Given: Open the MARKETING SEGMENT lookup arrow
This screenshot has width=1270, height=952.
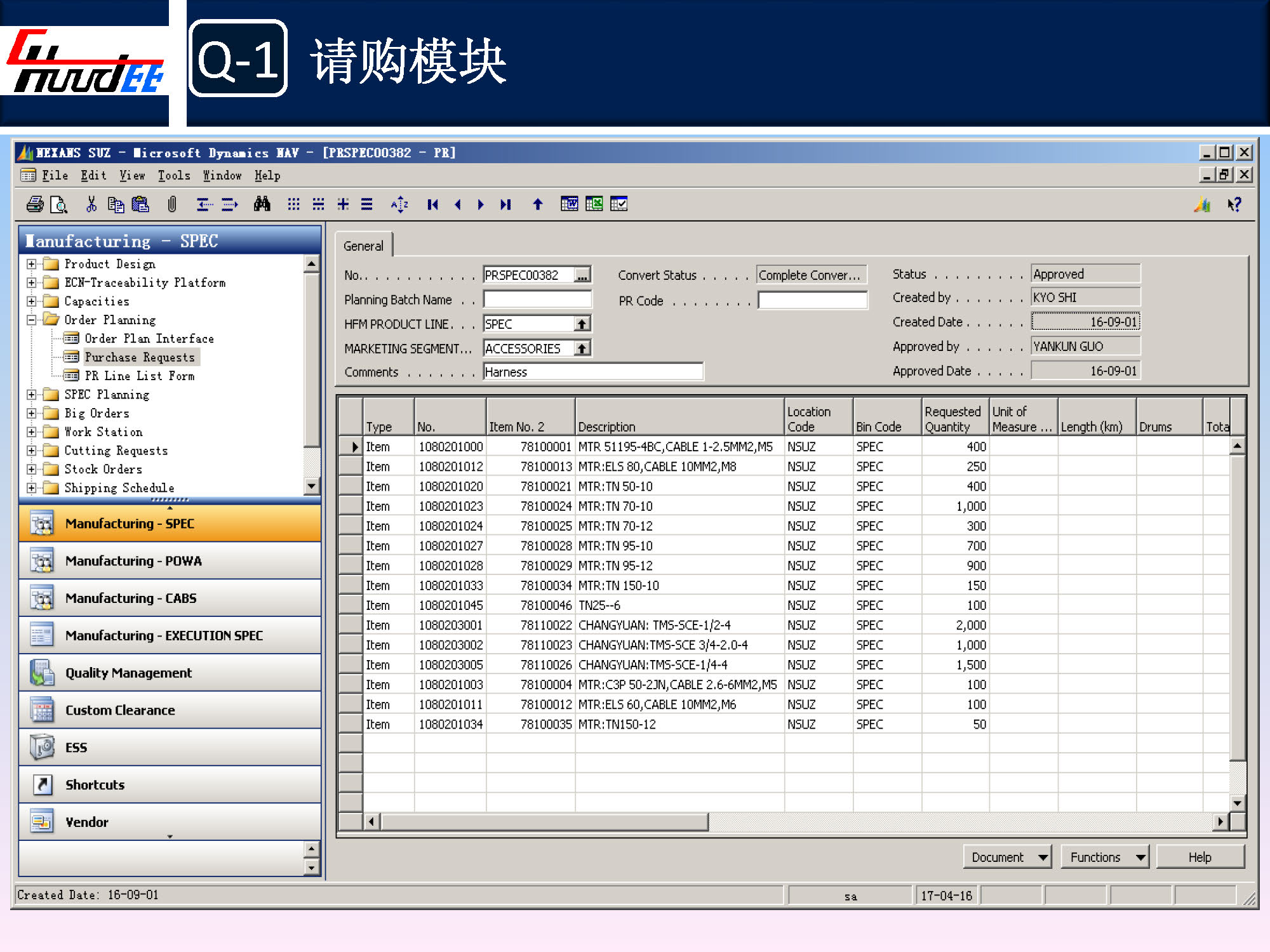Looking at the screenshot, I should pos(582,348).
